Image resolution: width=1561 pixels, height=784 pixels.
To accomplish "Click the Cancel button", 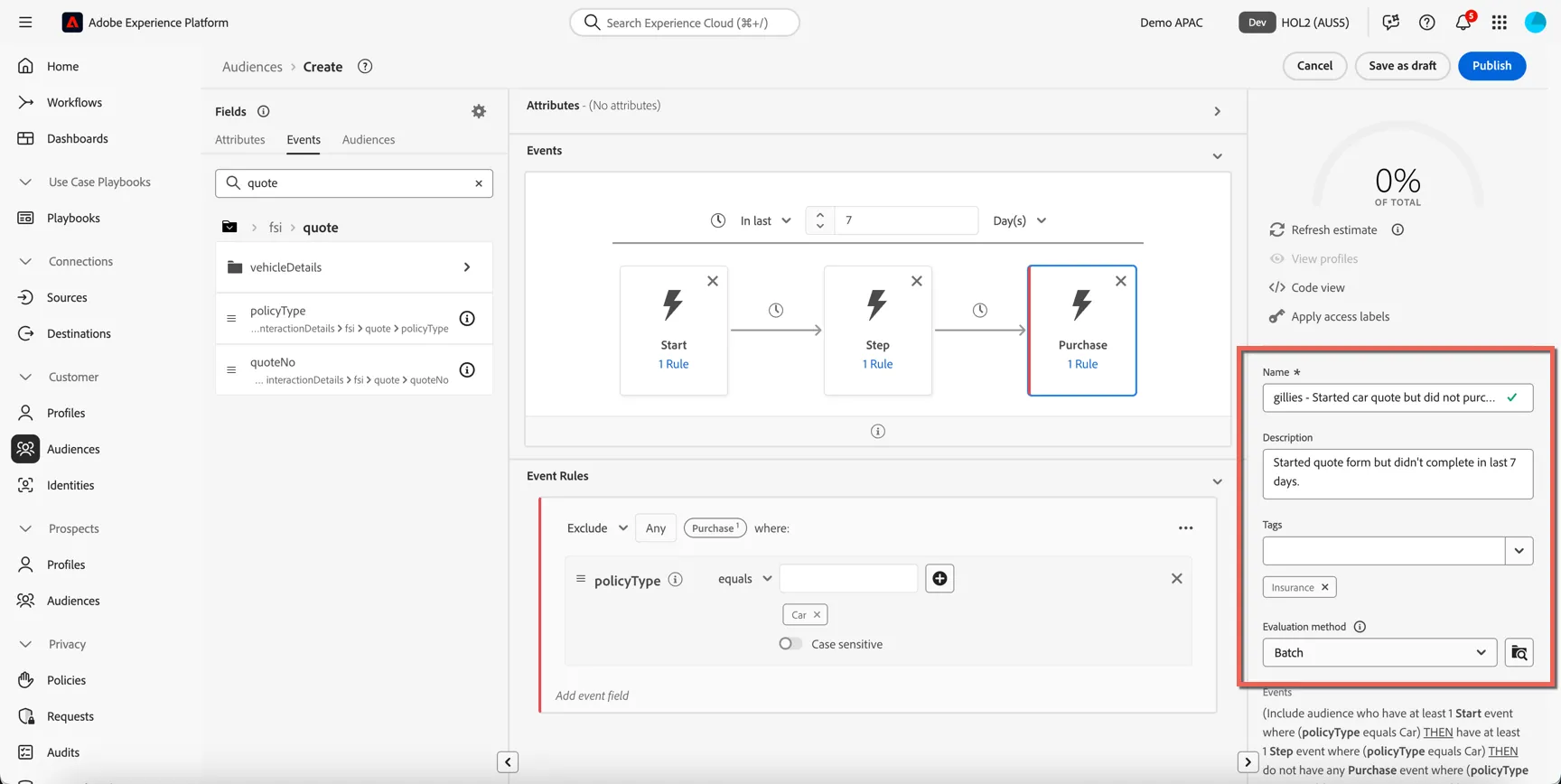I will [x=1314, y=66].
